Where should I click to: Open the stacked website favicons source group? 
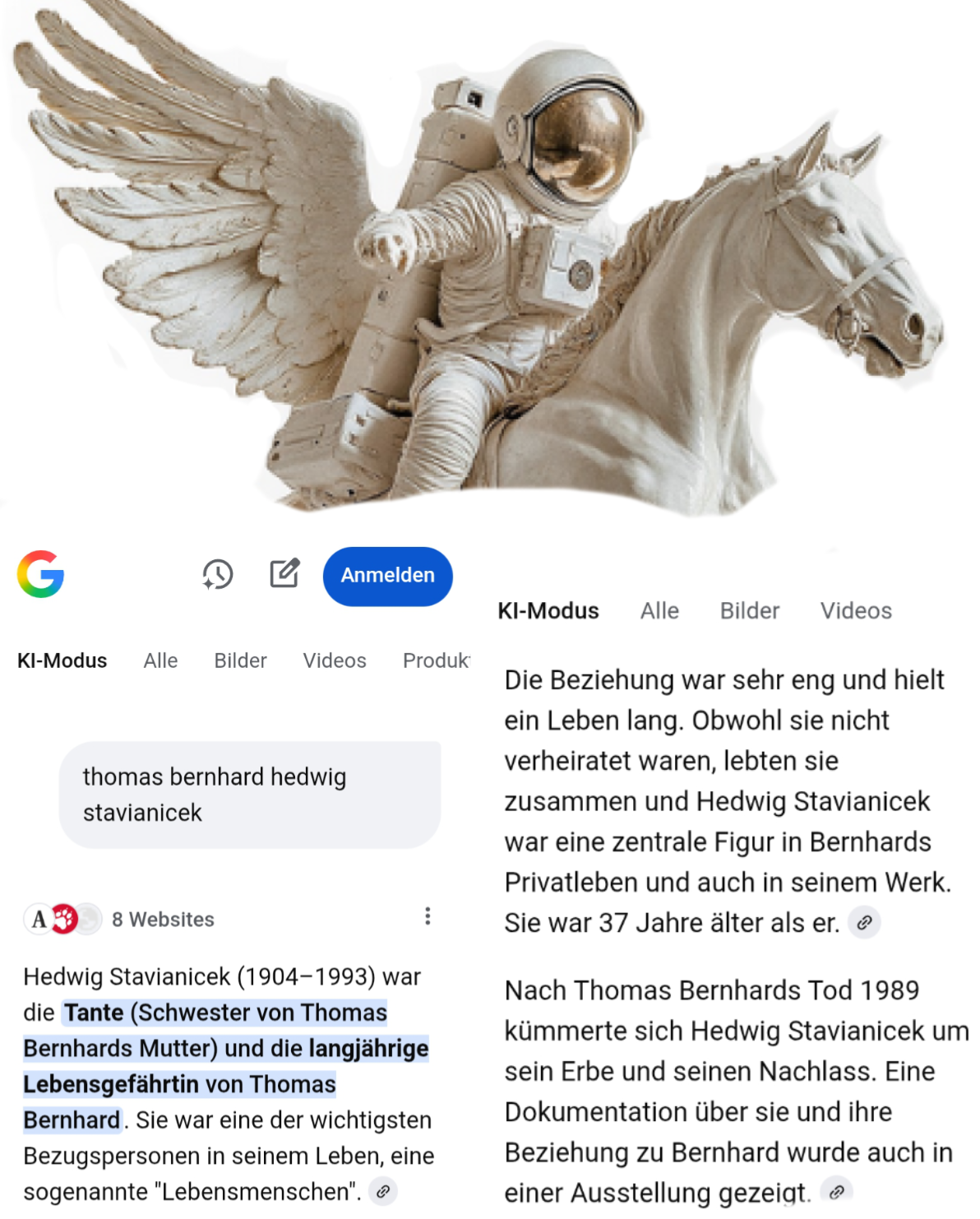pyautogui.click(x=63, y=919)
